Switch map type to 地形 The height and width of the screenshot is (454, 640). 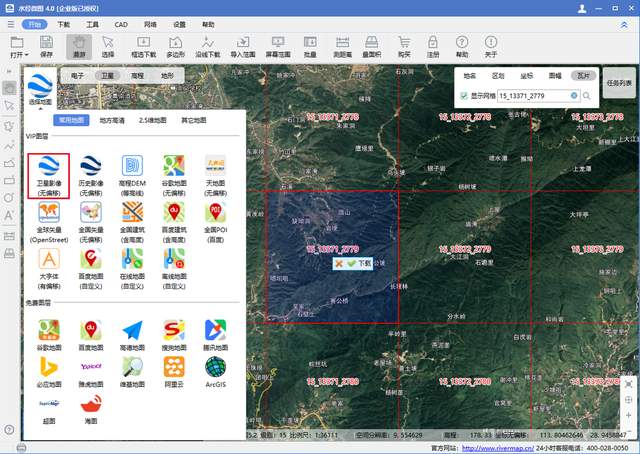point(167,75)
